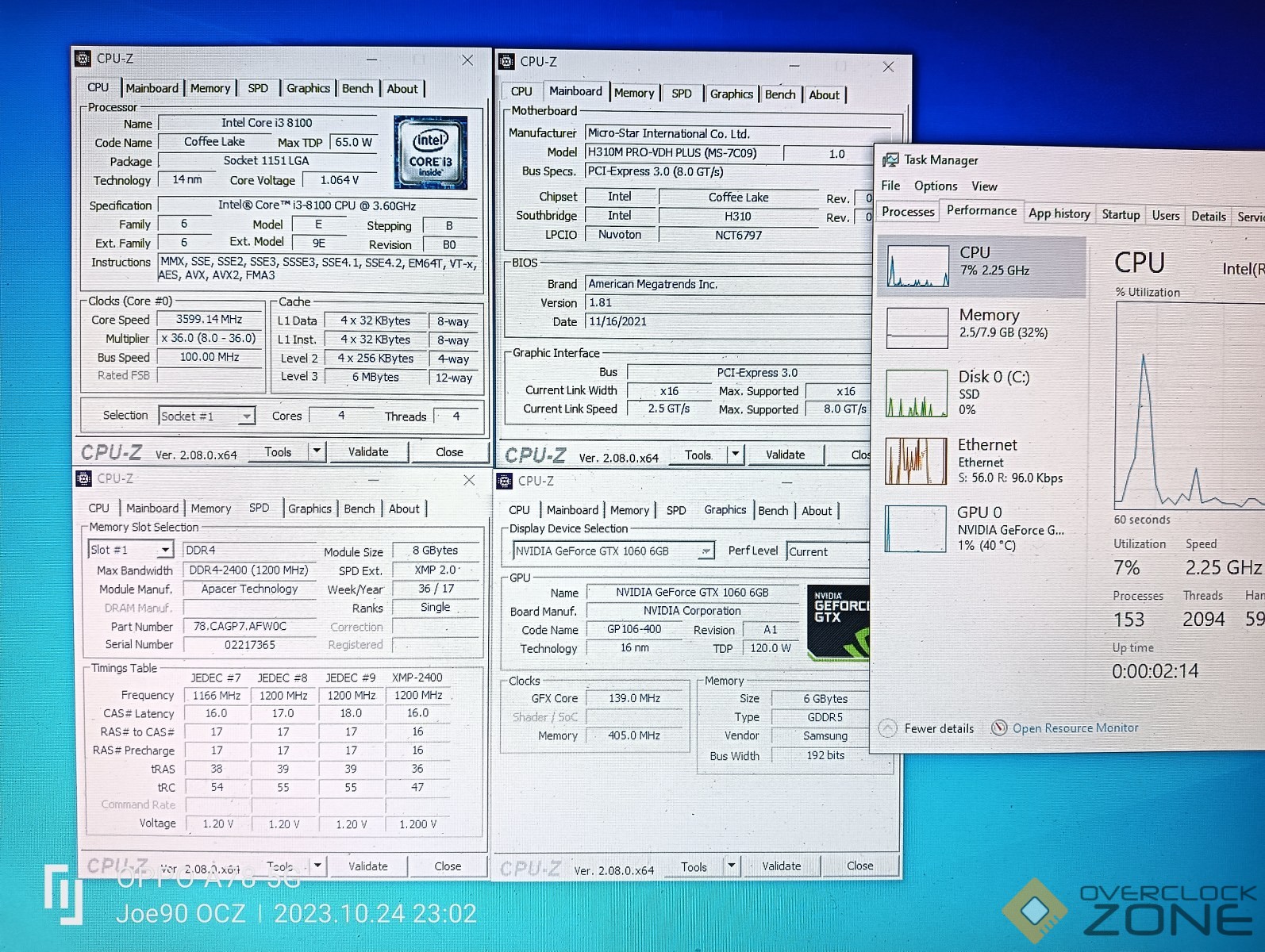The height and width of the screenshot is (952, 1265).
Task: Click Tools button in Graphics window
Action: 693,866
